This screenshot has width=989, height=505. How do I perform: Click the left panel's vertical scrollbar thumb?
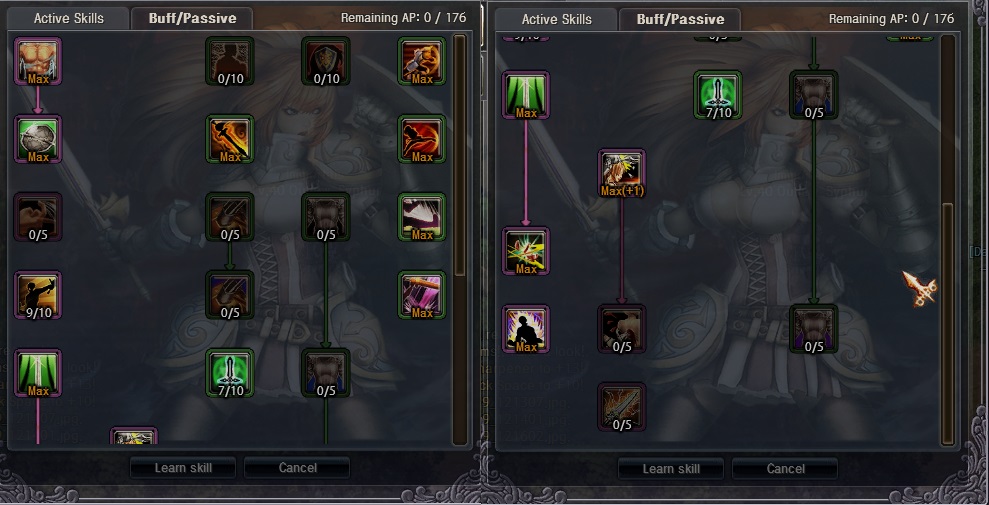coord(460,155)
